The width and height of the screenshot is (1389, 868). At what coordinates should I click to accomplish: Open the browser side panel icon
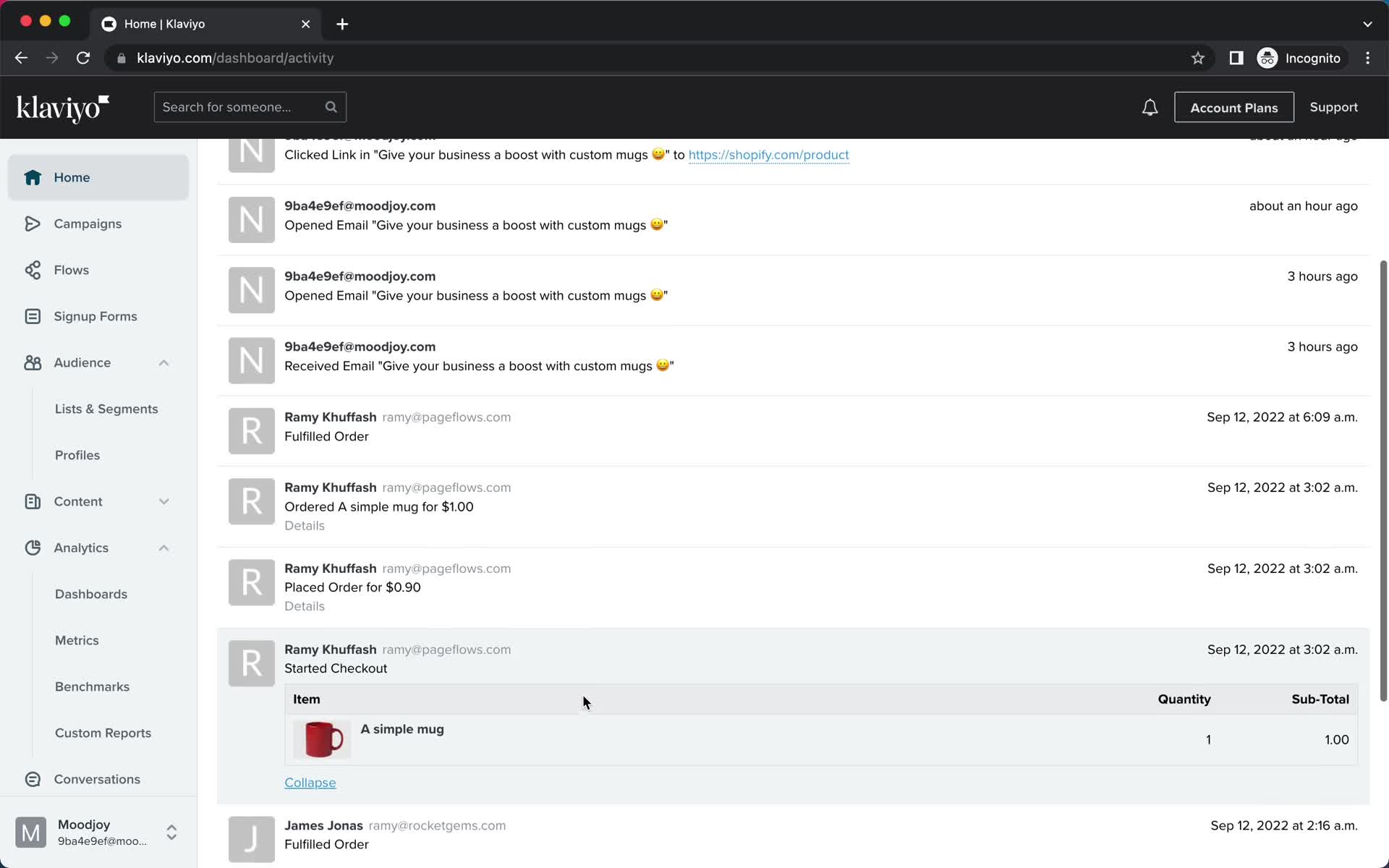click(1236, 58)
